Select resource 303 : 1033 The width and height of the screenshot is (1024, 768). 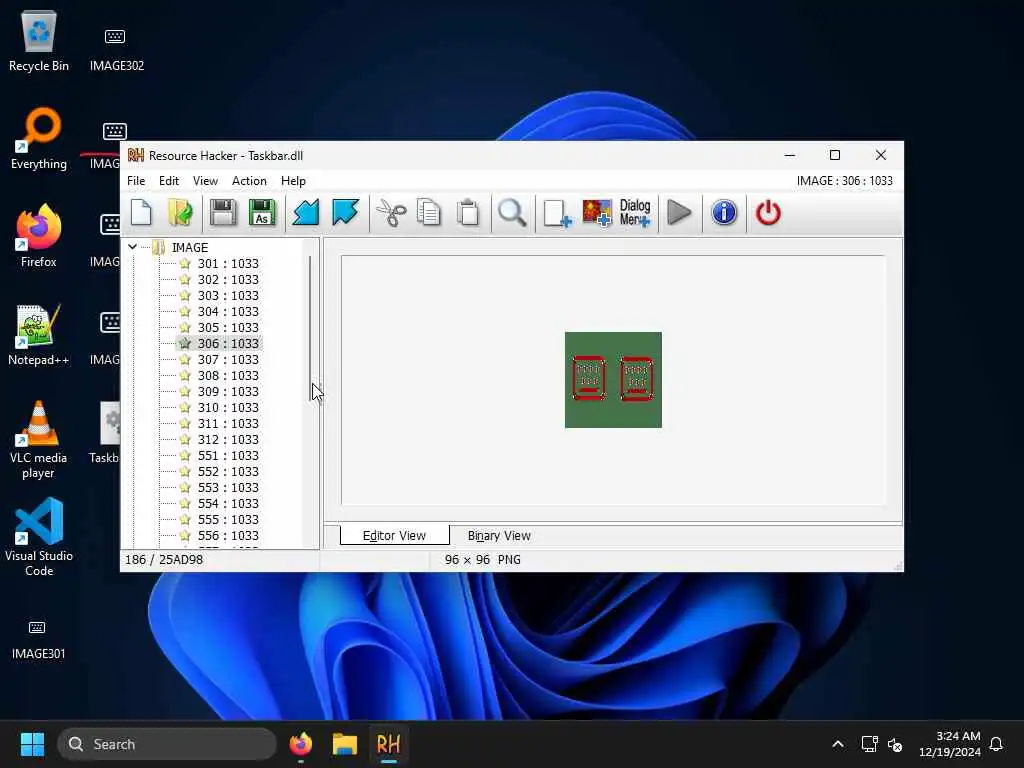tap(228, 296)
